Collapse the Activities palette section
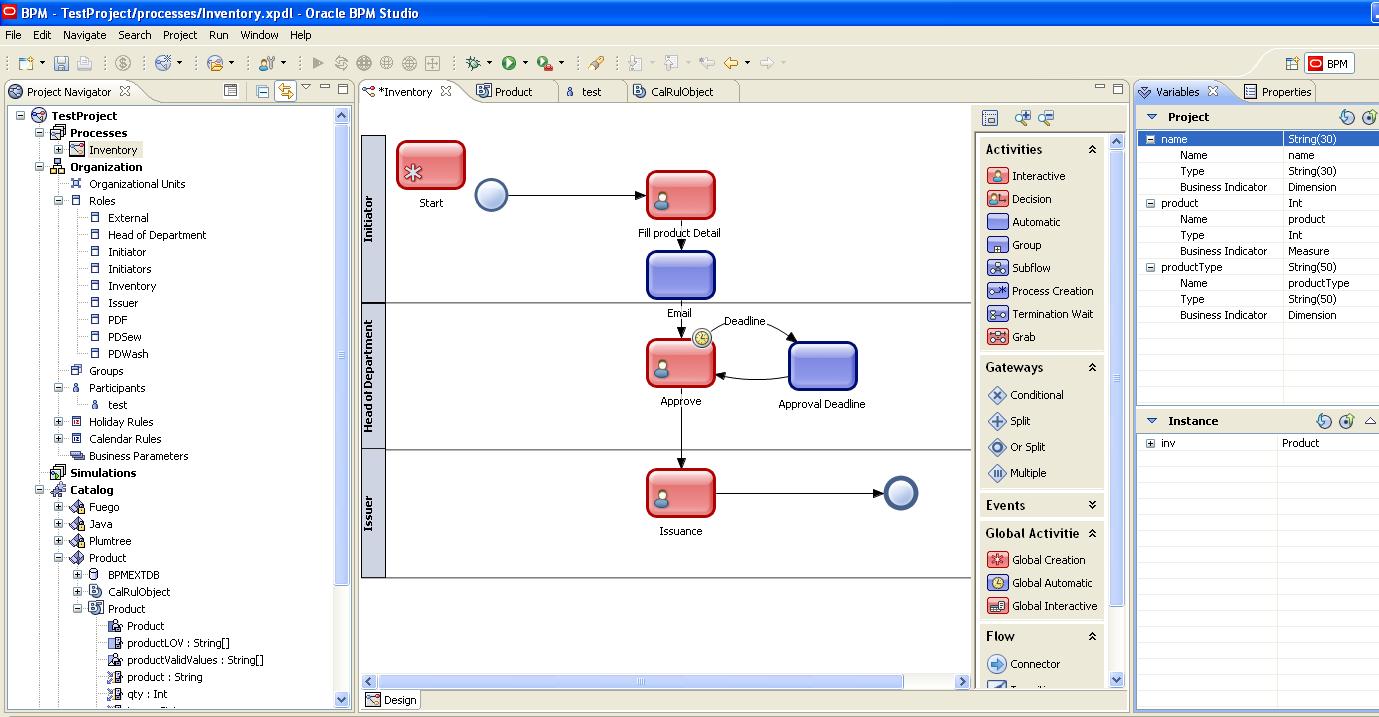The height and width of the screenshot is (717, 1379). [1092, 149]
